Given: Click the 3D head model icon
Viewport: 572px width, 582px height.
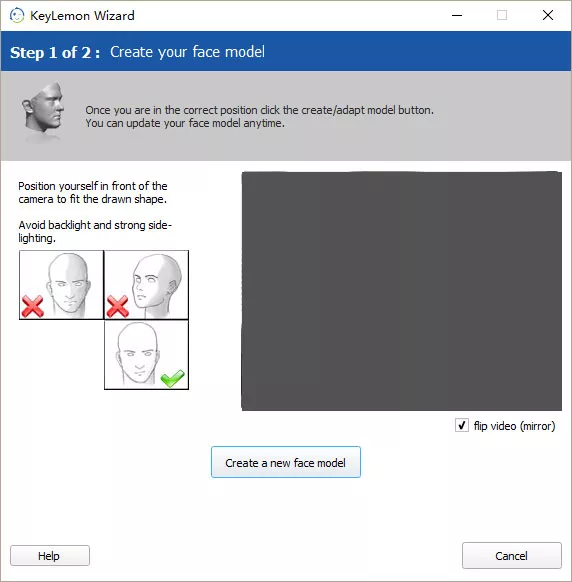Looking at the screenshot, I should point(43,110).
